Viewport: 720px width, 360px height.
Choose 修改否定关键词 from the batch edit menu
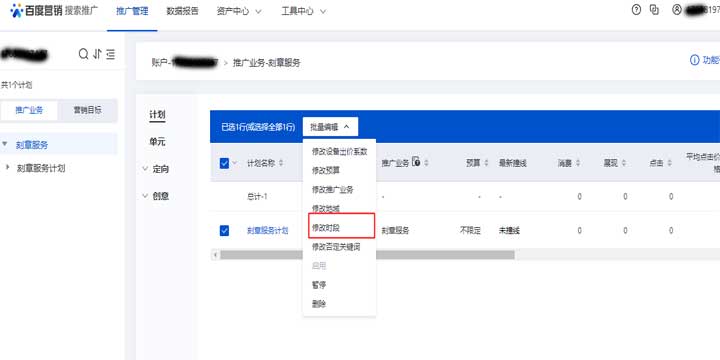tap(336, 247)
